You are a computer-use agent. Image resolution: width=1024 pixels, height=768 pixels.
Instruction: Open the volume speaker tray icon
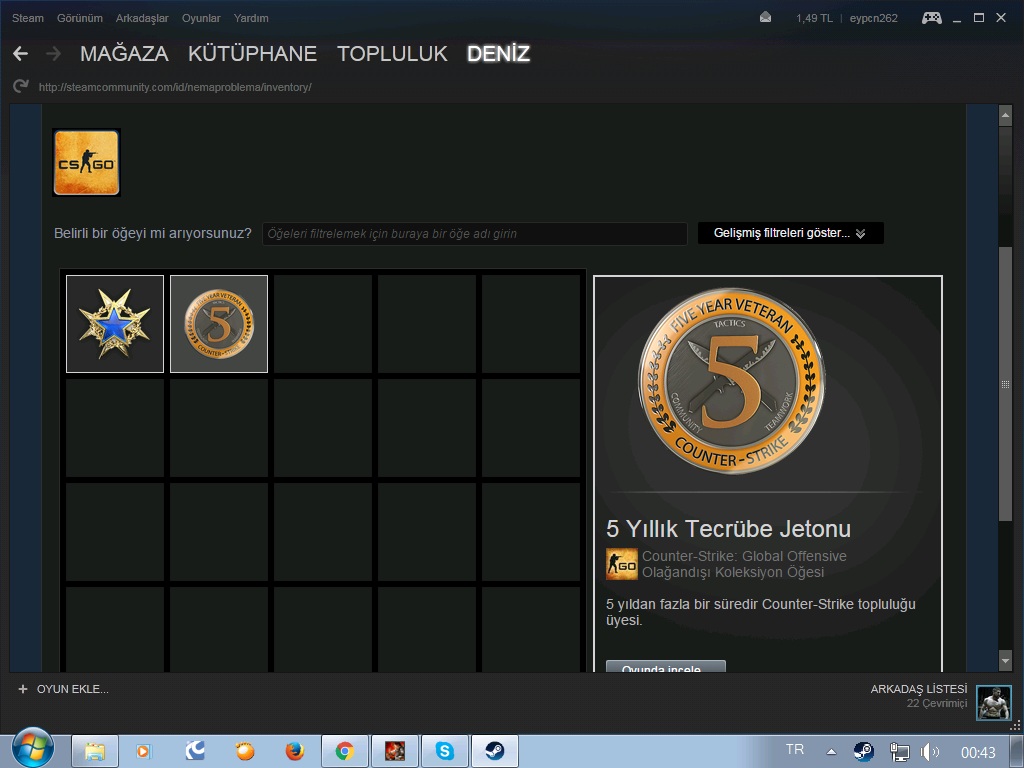point(929,752)
